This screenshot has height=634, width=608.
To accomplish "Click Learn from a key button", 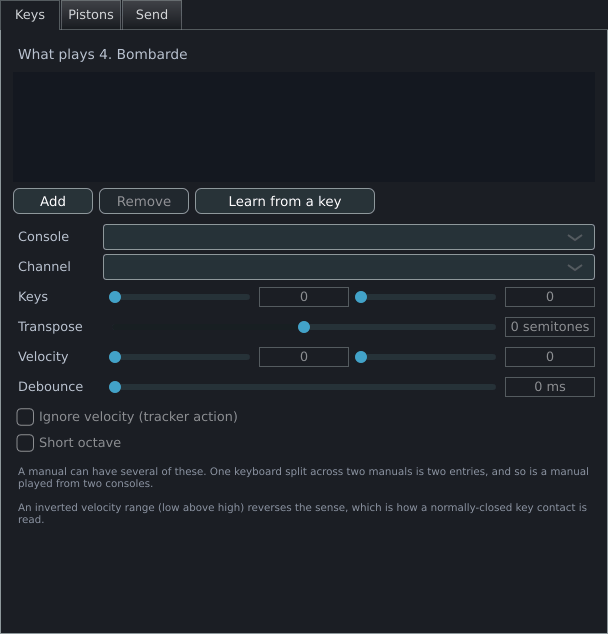I will click(x=285, y=201).
